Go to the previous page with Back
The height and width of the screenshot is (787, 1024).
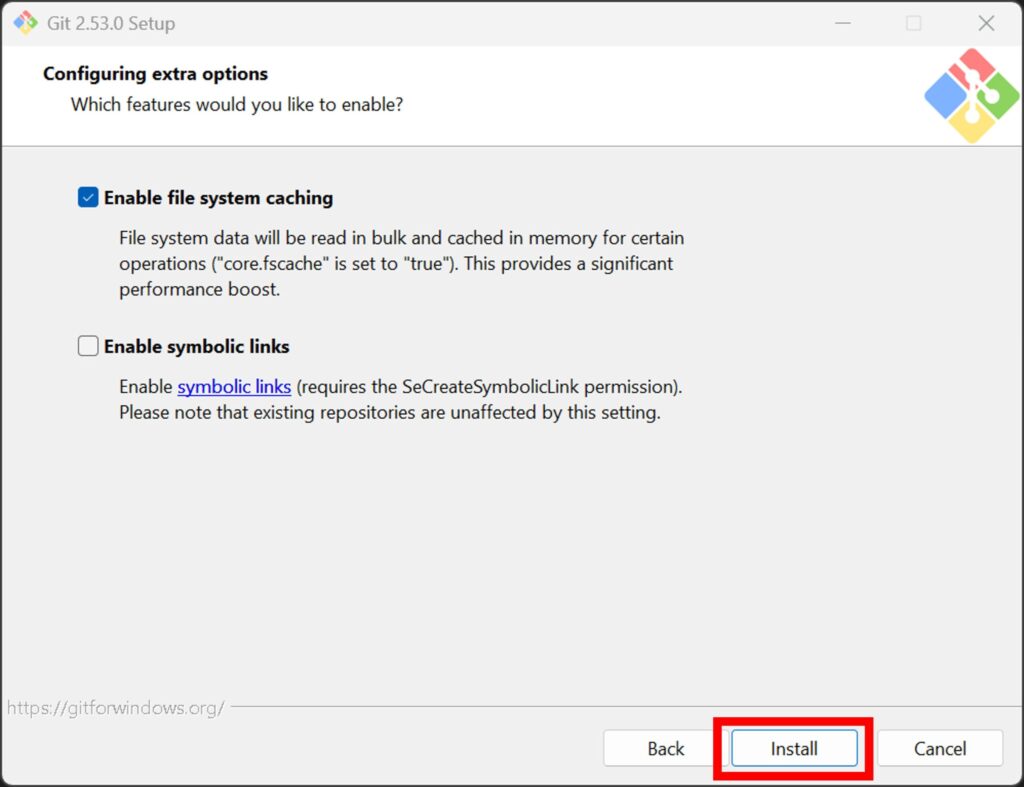[665, 748]
